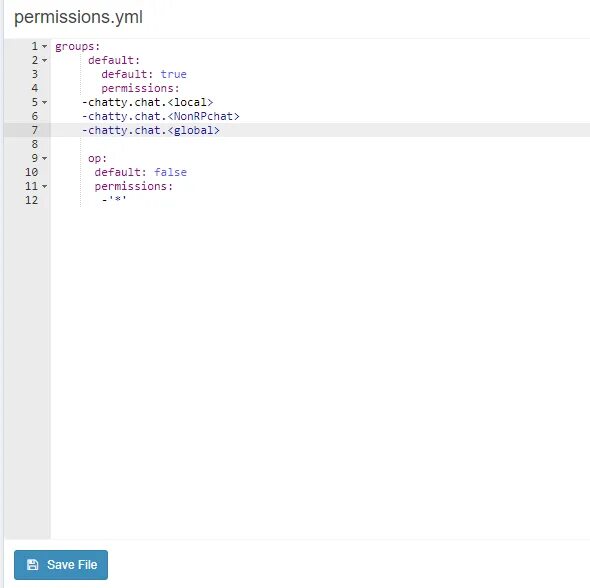This screenshot has width=590, height=588.
Task: Click the chatty.chat.<global> line text
Action: (x=151, y=130)
